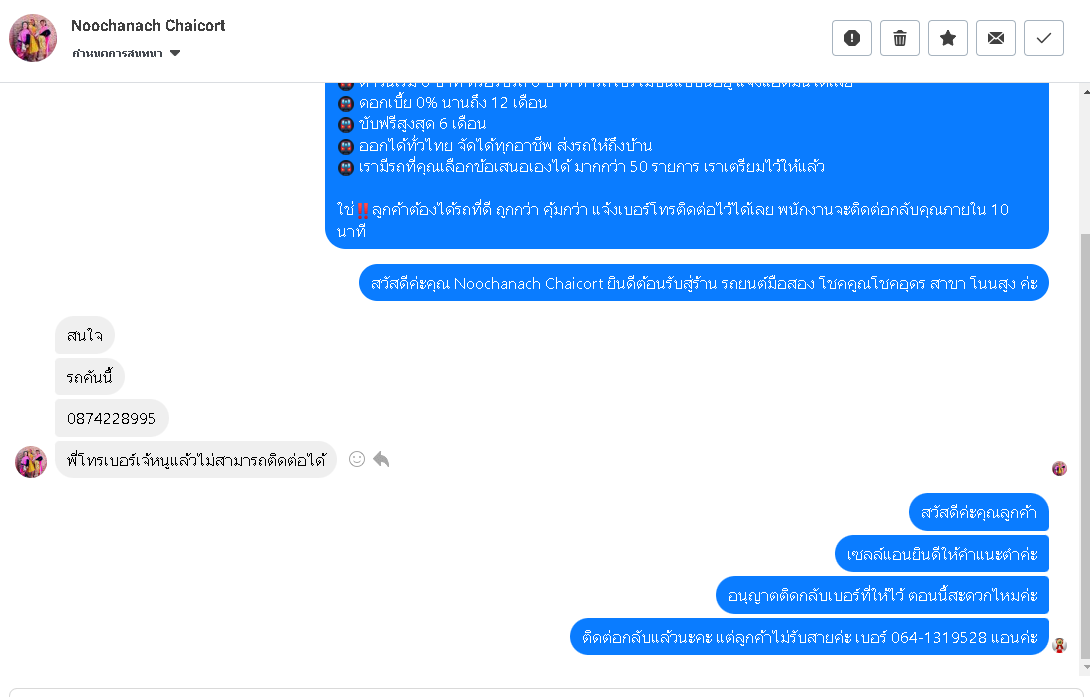The height and width of the screenshot is (697, 1090).
Task: Click the spam/report exclamation icon
Action: click(x=852, y=38)
